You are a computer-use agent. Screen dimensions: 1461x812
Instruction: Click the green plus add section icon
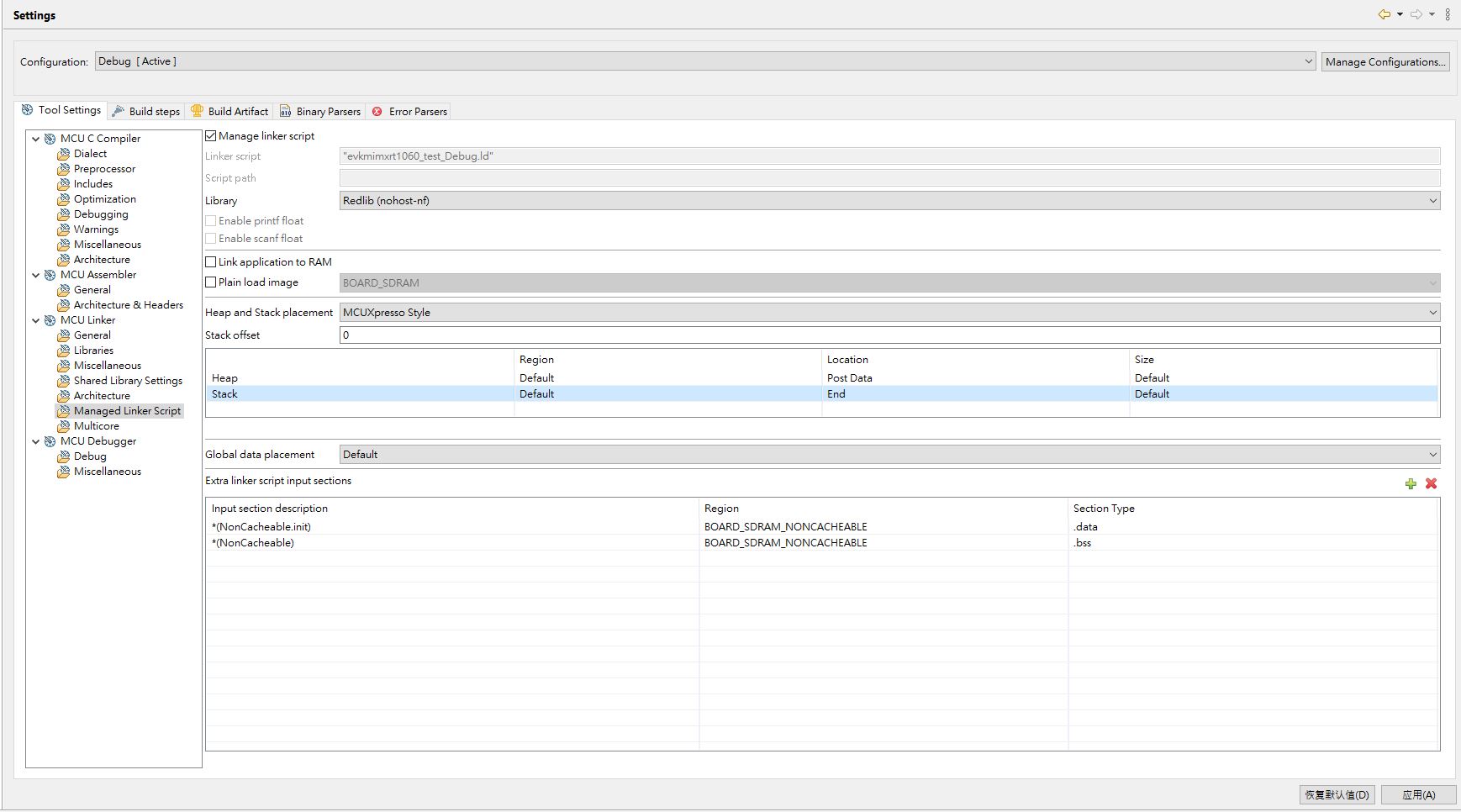pos(1411,483)
